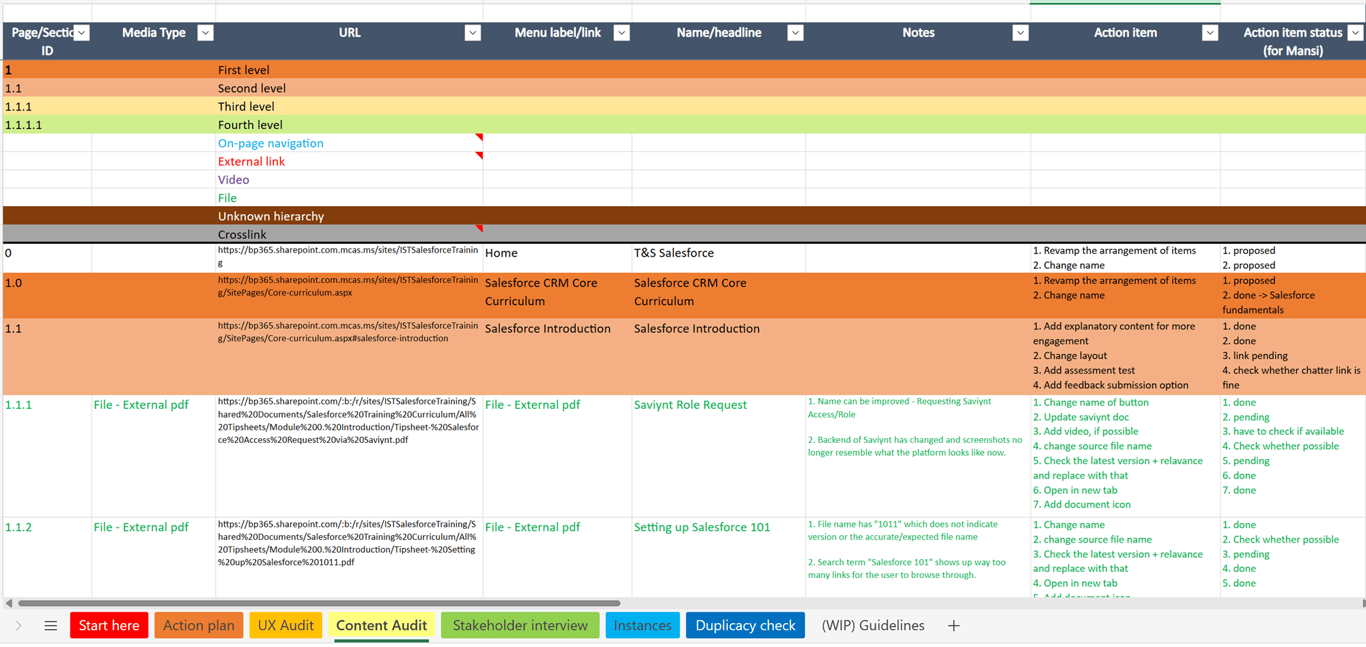
Task: Select Notes cell mentioning file name "1011"
Action: [x=918, y=557]
